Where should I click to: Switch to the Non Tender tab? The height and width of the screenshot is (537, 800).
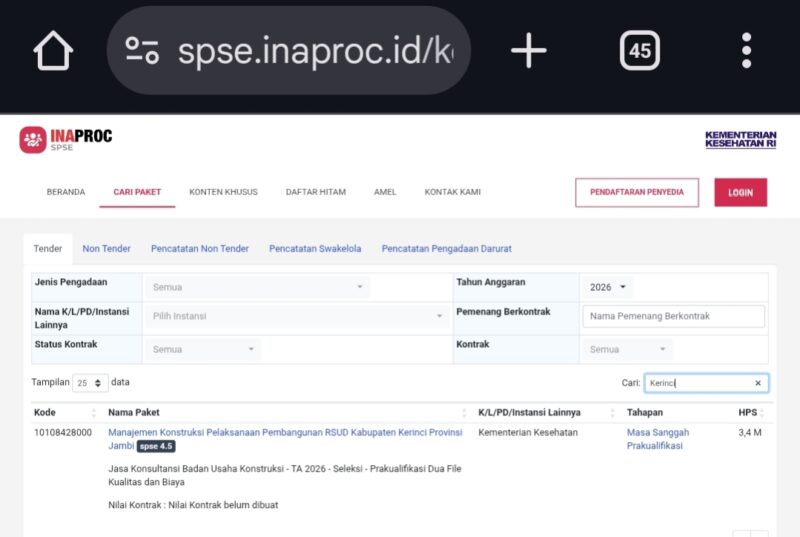point(106,249)
